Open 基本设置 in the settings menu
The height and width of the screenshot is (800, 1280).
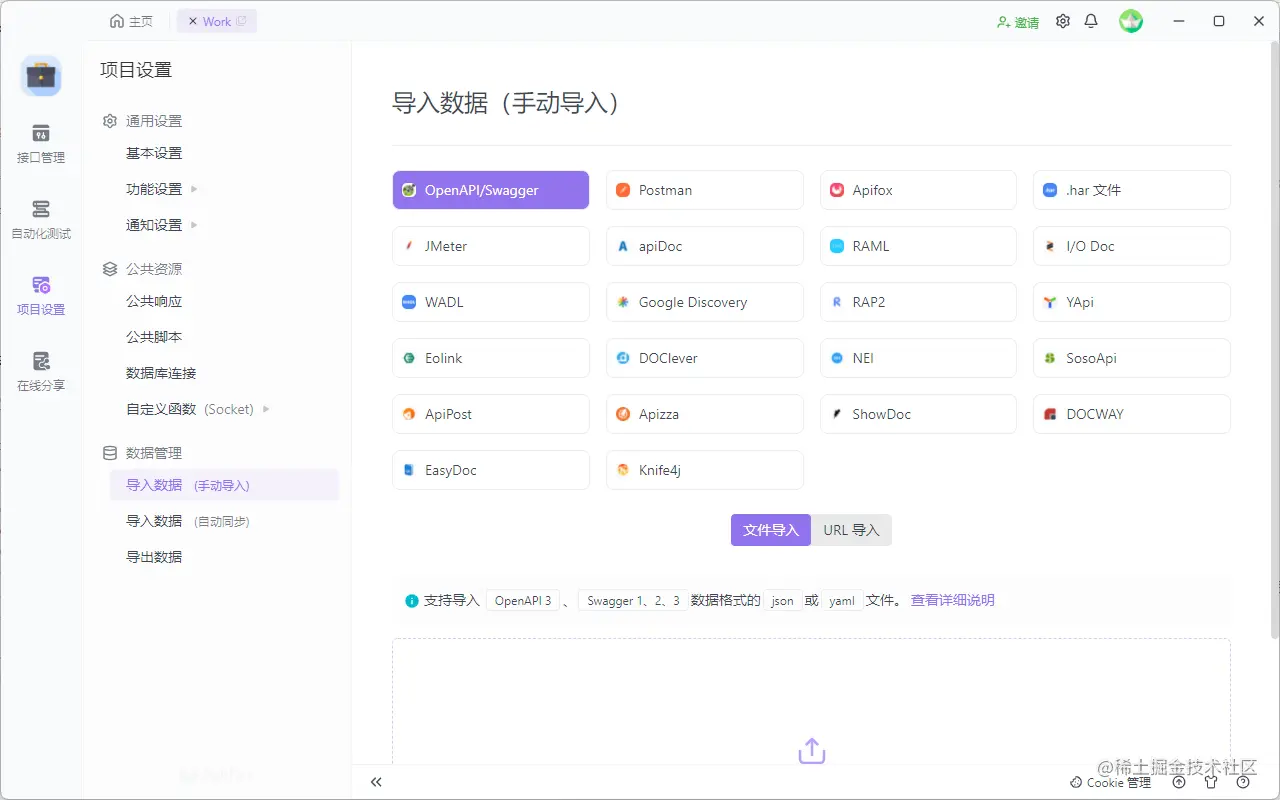[x=154, y=153]
